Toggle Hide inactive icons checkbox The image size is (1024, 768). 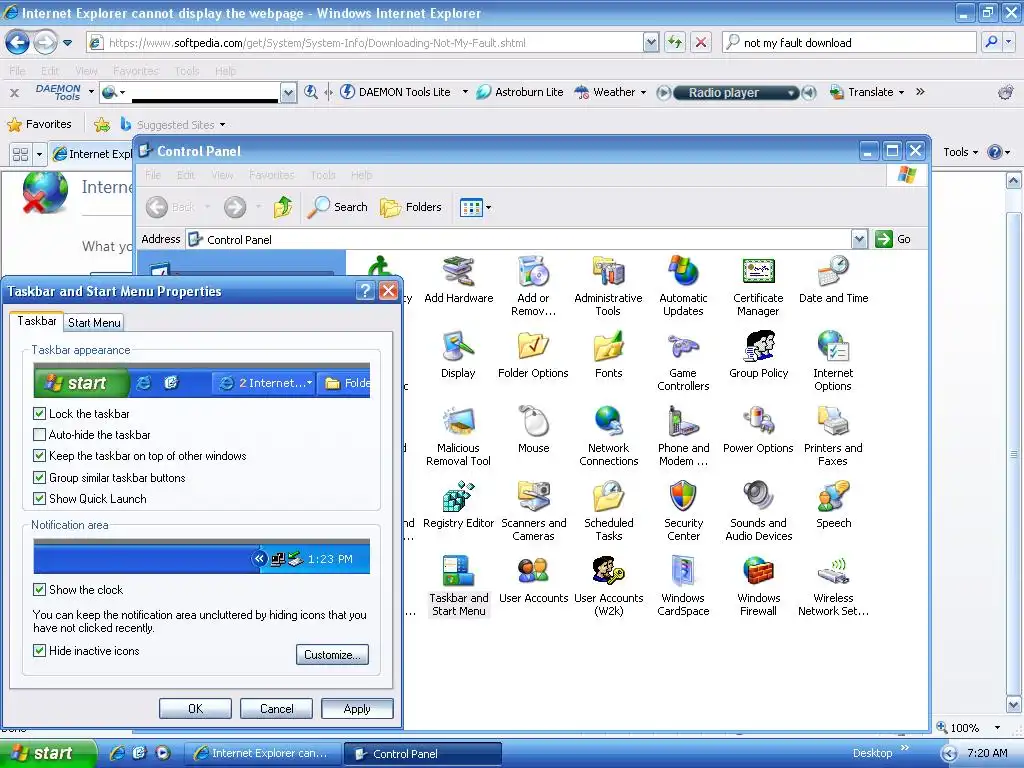click(39, 650)
